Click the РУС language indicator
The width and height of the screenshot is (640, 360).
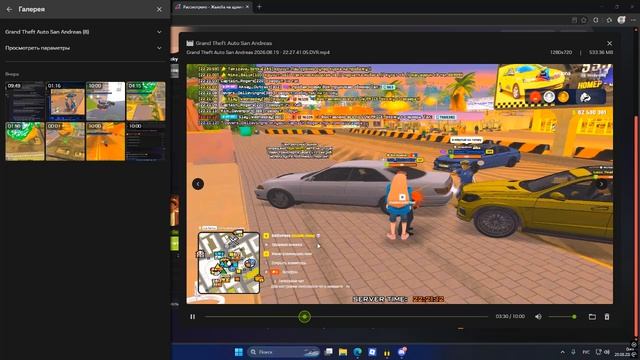click(x=586, y=352)
